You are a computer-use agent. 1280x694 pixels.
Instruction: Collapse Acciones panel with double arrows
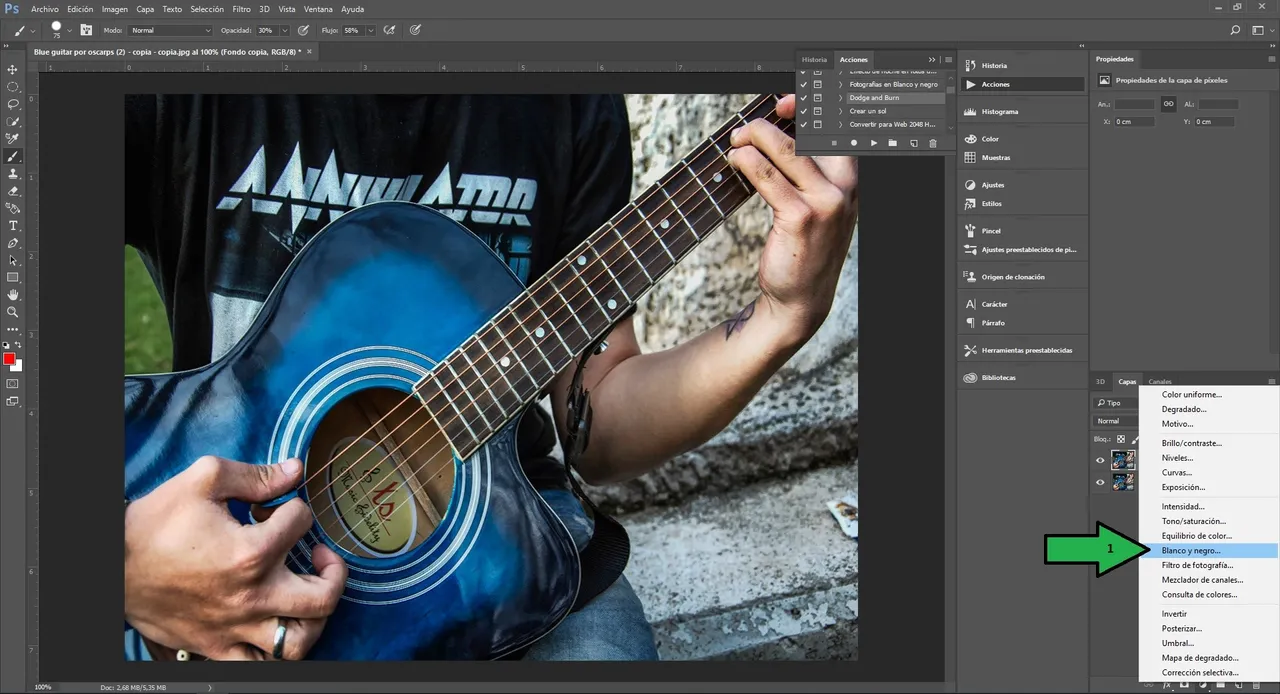point(932,59)
